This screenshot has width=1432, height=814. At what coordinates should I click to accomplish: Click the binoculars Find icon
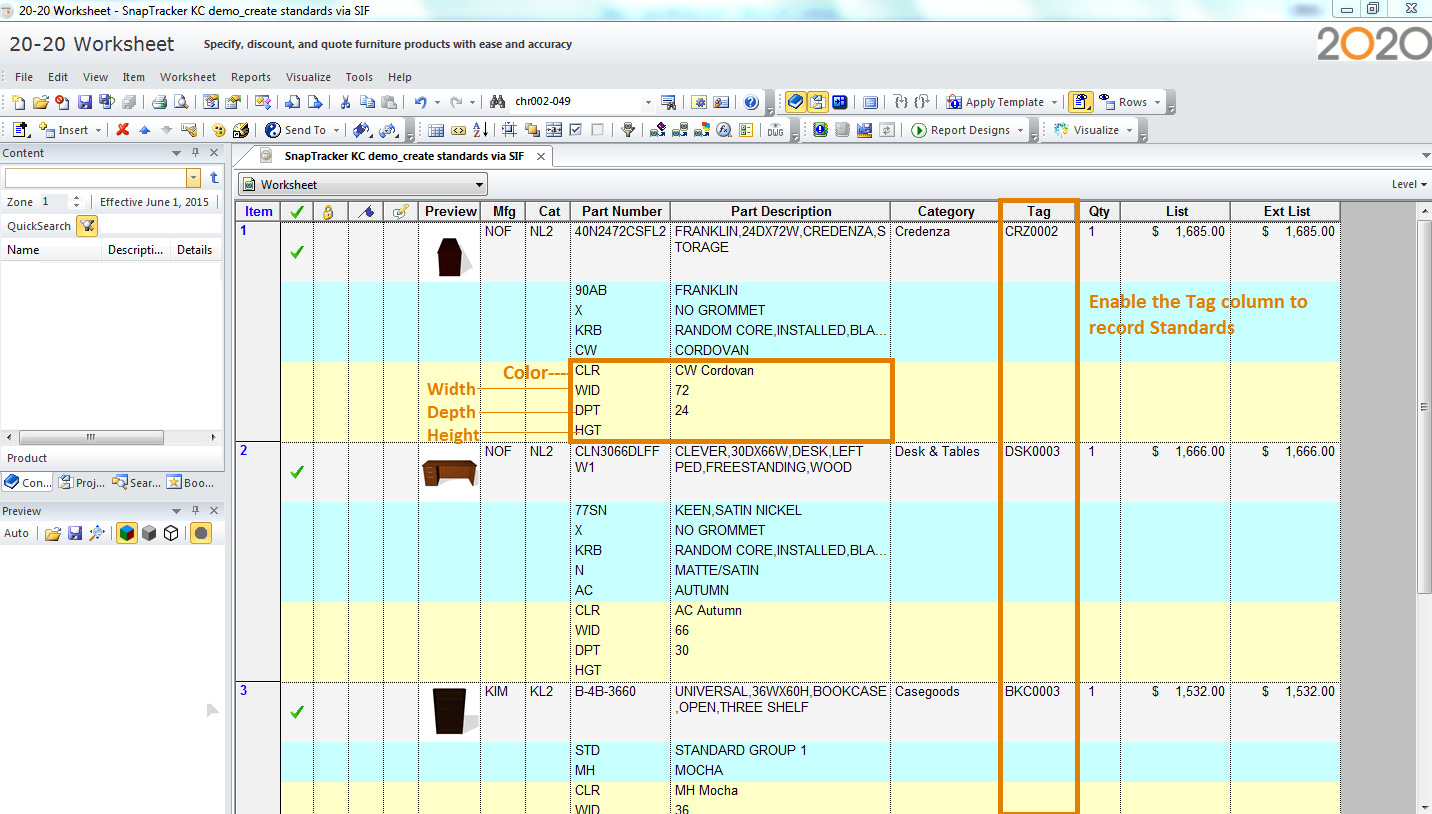pyautogui.click(x=497, y=102)
